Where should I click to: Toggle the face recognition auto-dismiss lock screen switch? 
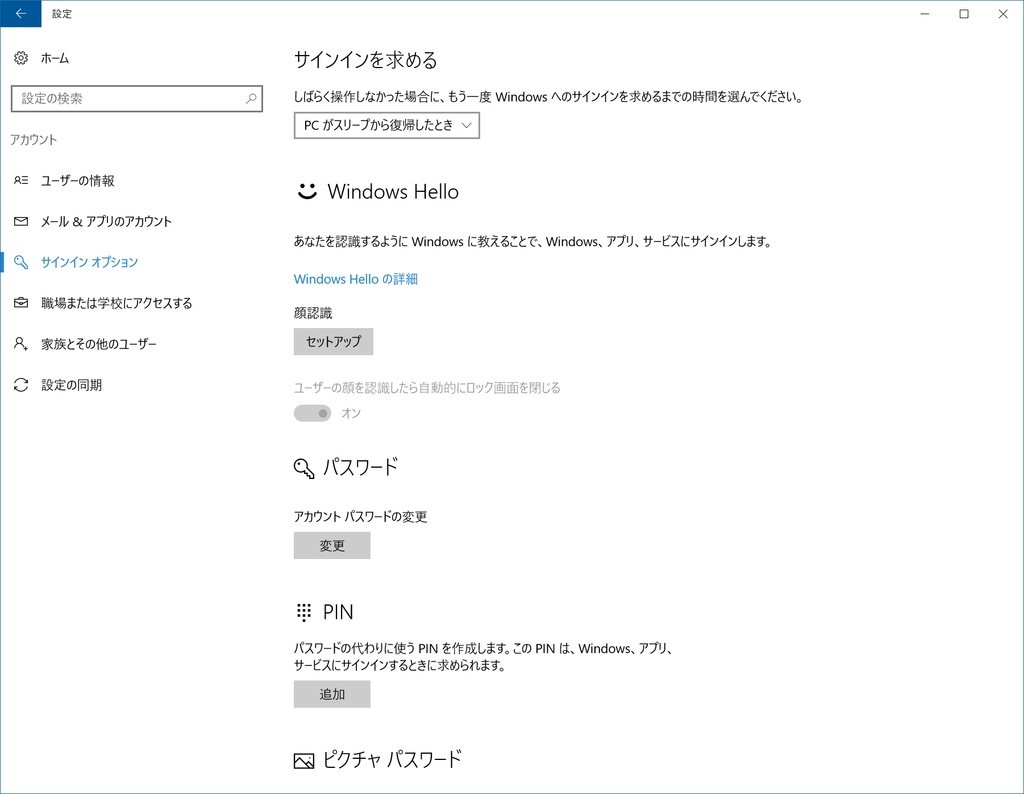(312, 413)
